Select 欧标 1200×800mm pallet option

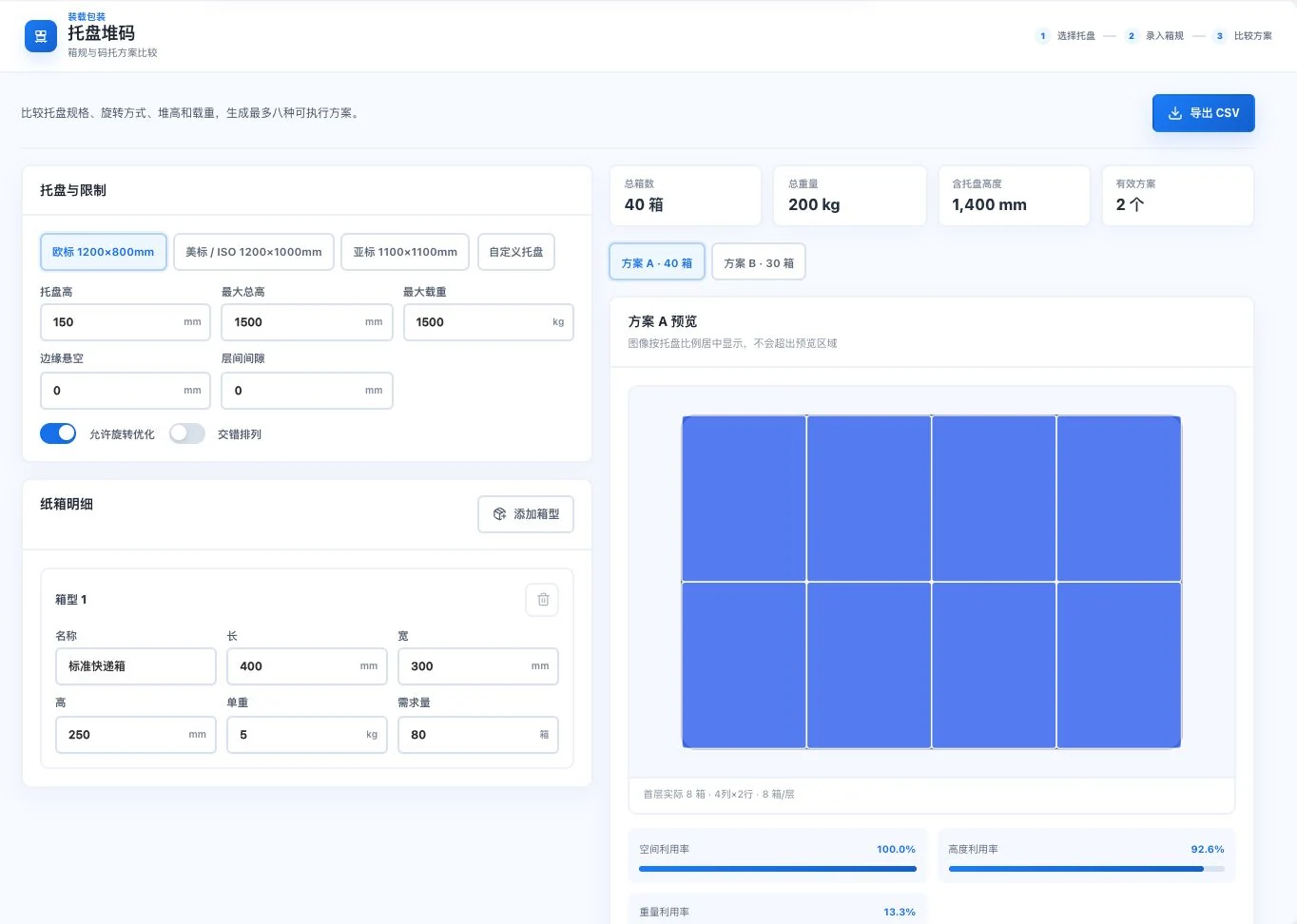[x=104, y=252]
